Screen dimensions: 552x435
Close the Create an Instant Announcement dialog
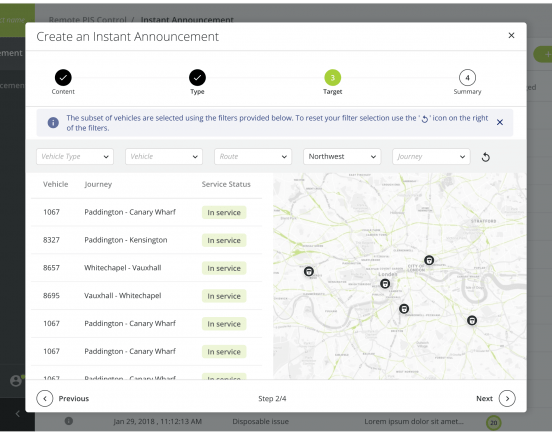(x=511, y=35)
